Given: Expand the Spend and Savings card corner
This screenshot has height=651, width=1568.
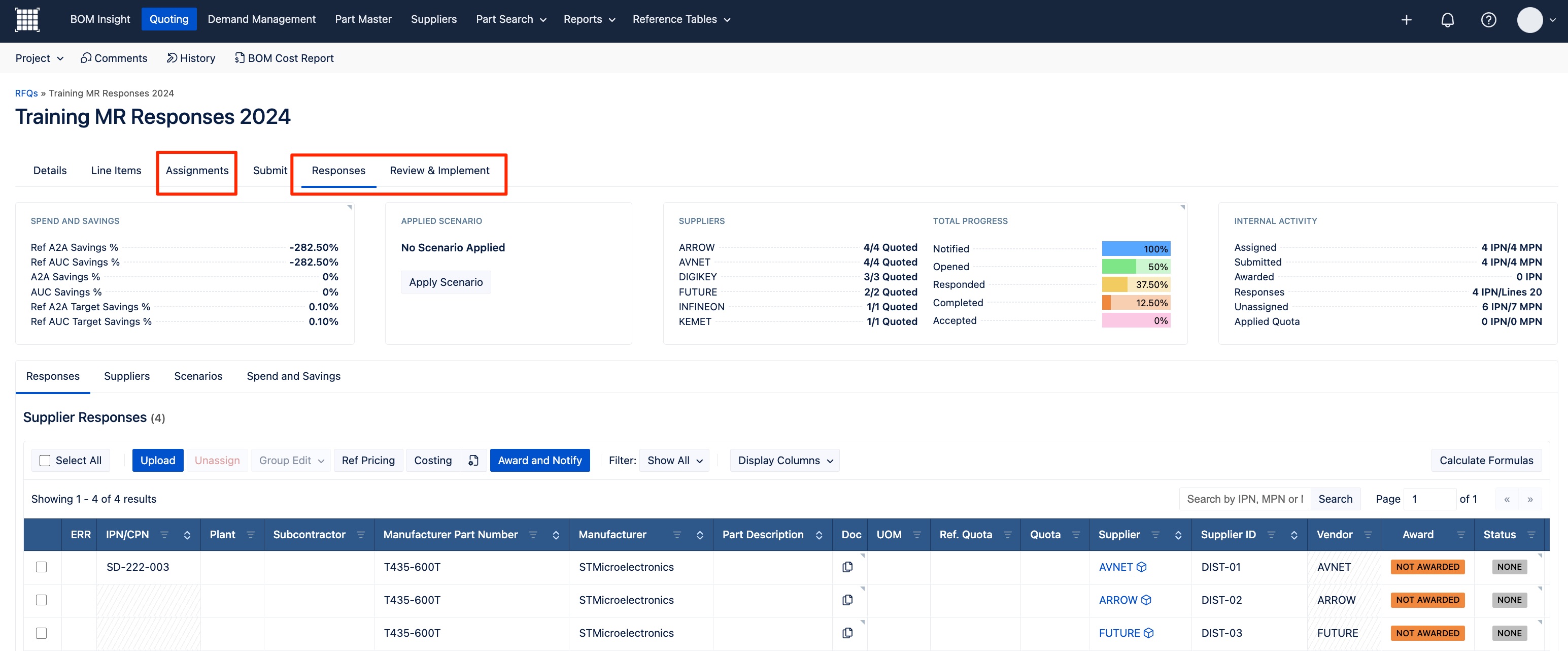Looking at the screenshot, I should point(350,208).
